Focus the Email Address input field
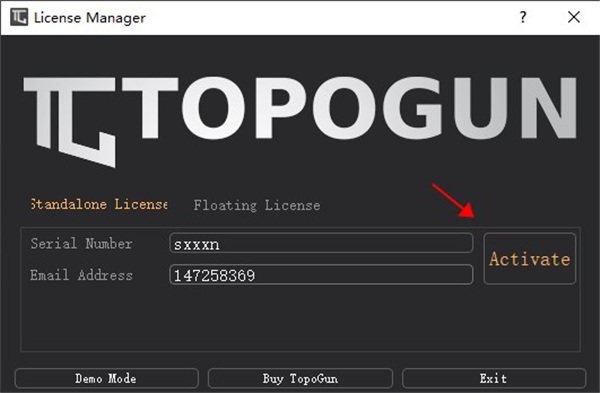This screenshot has width=600, height=393. pyautogui.click(x=321, y=274)
